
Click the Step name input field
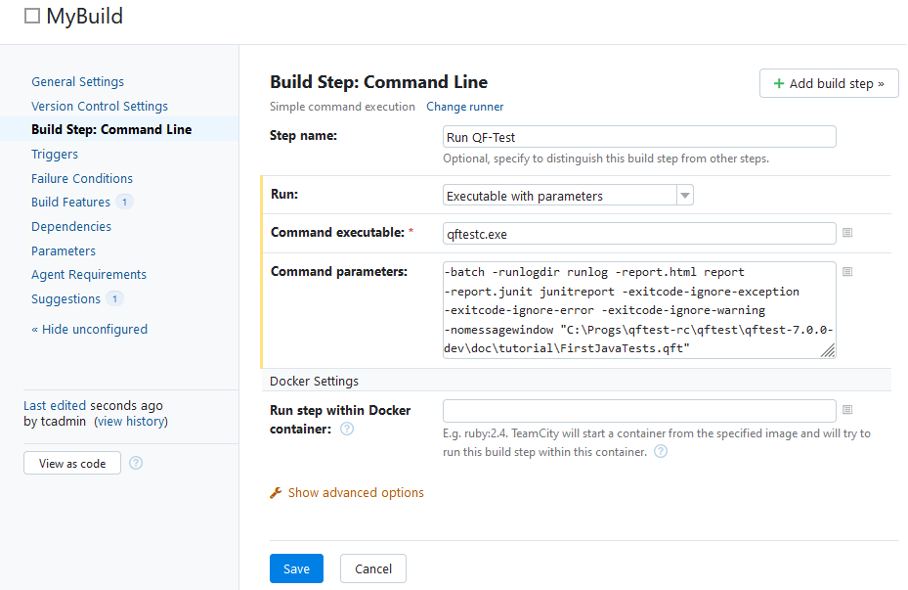pos(639,137)
